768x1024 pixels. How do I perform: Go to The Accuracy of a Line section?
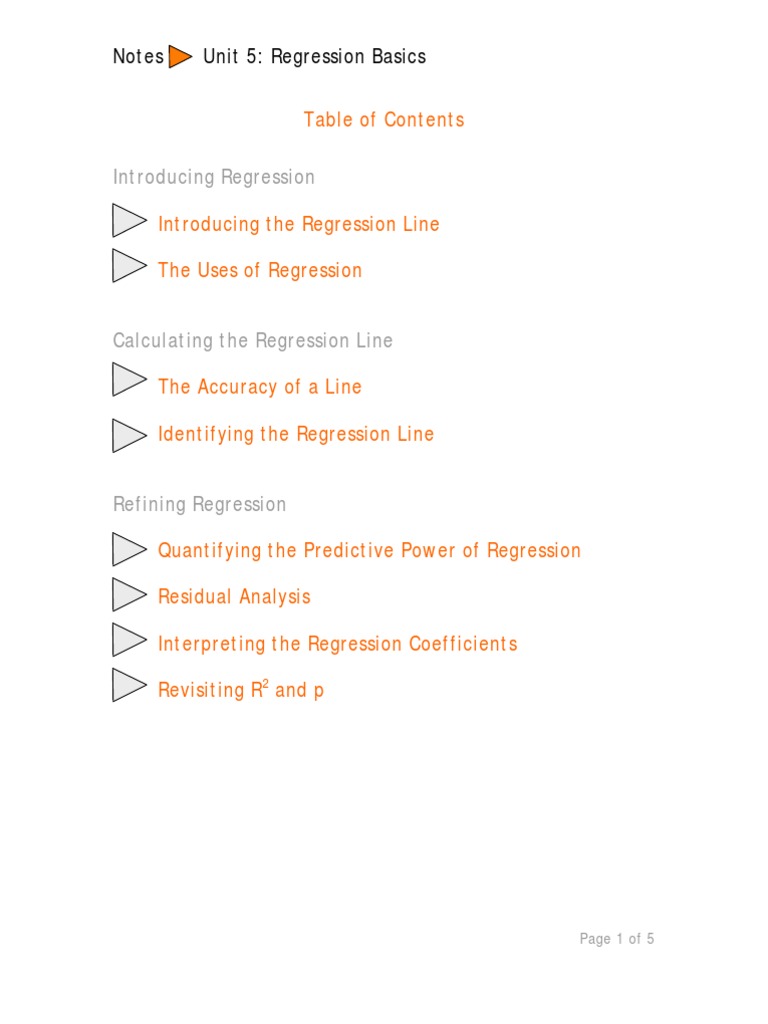click(260, 387)
